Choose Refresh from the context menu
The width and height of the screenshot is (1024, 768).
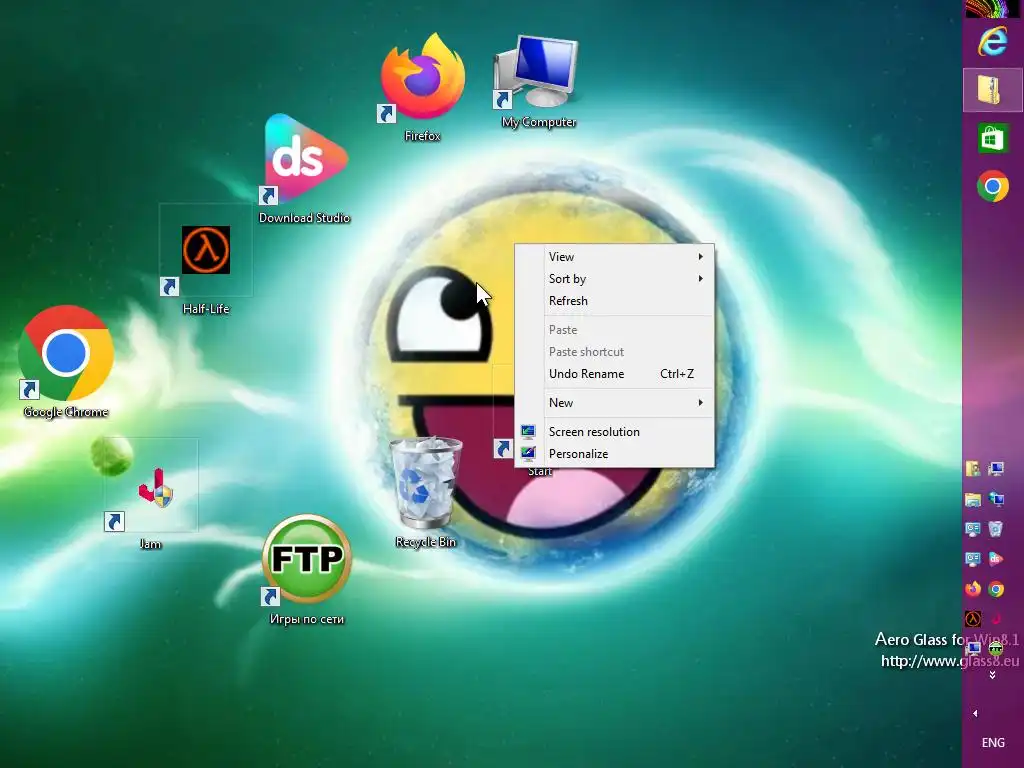(615, 301)
